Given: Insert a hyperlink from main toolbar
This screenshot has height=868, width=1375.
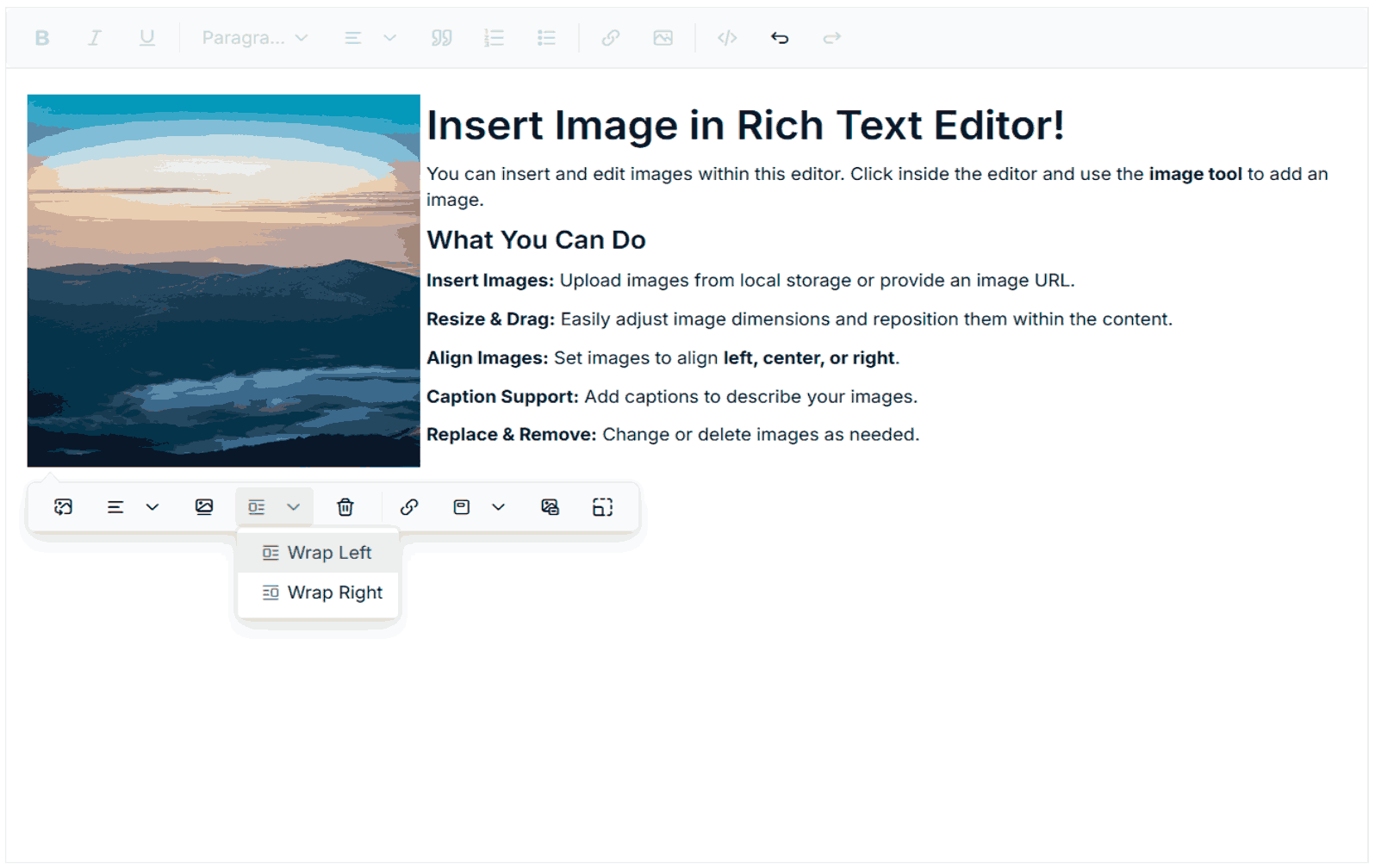Looking at the screenshot, I should (x=611, y=38).
